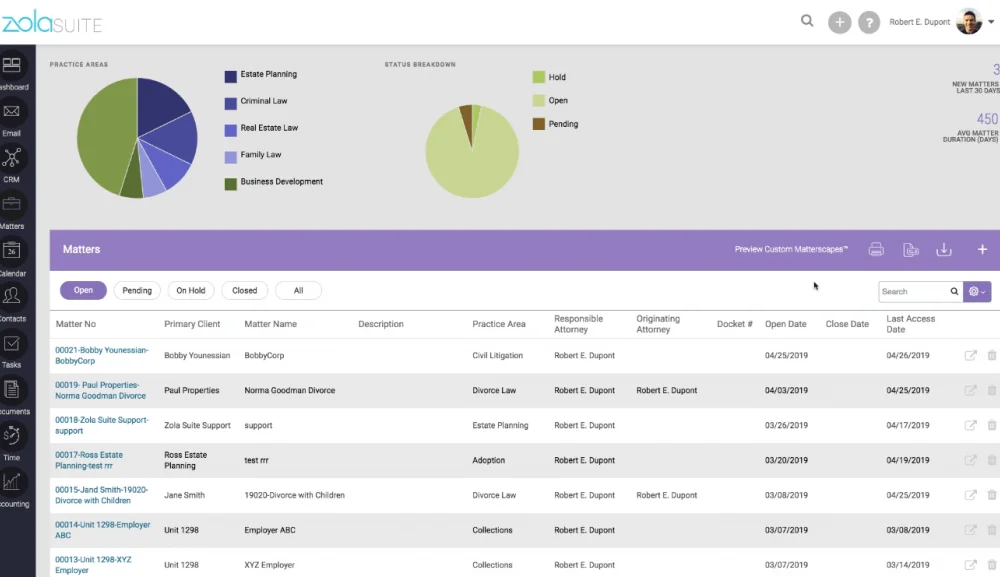
Task: Add new matter with plus icon
Action: [x=982, y=249]
